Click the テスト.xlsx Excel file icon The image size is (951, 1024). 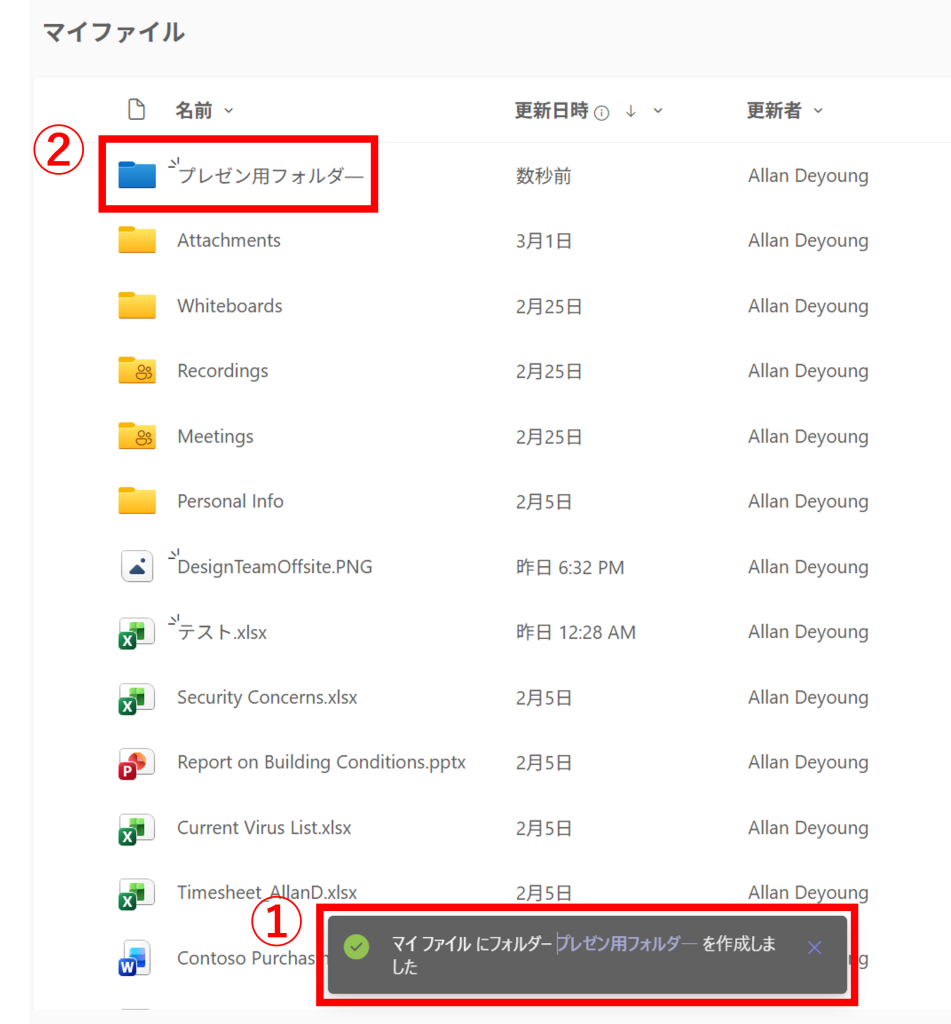pyautogui.click(x=137, y=632)
